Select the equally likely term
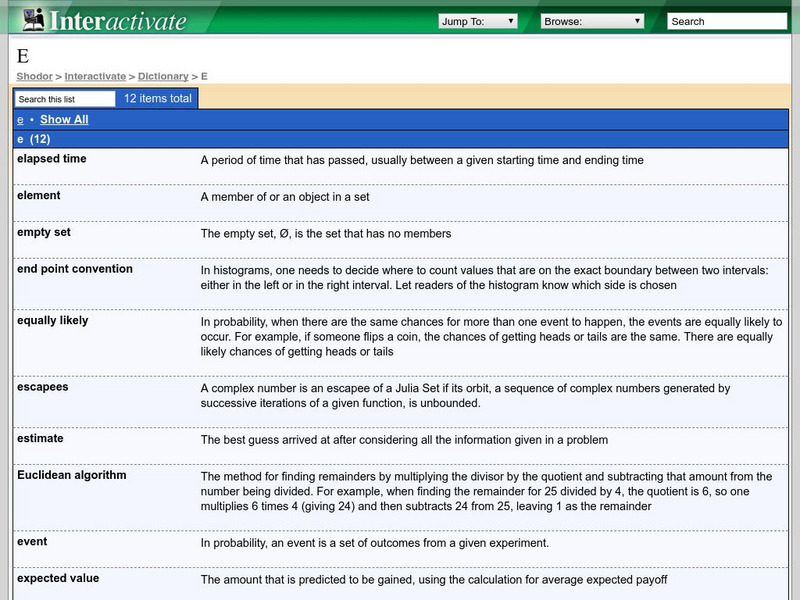800x600 pixels. [x=53, y=321]
